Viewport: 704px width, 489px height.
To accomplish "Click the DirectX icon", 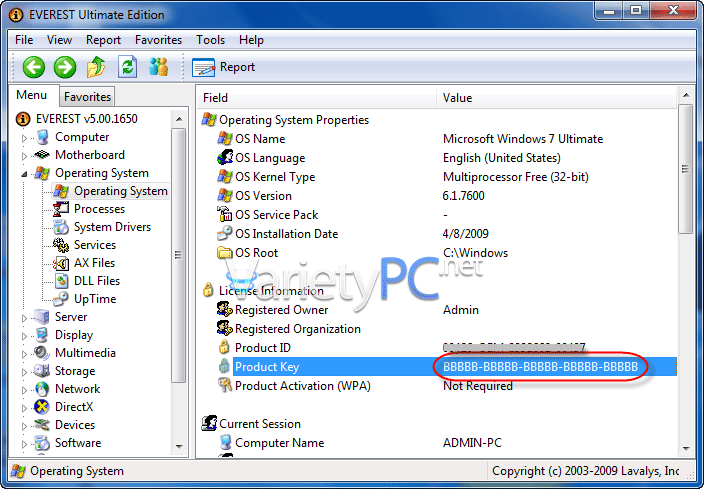I will tap(42, 407).
